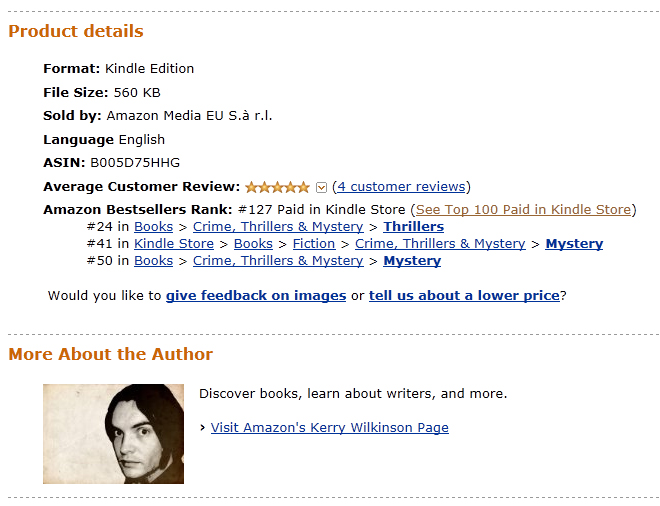The image size is (660, 506).
Task: Visit Amazon's Kerry Wilkinson Page
Action: (x=329, y=428)
